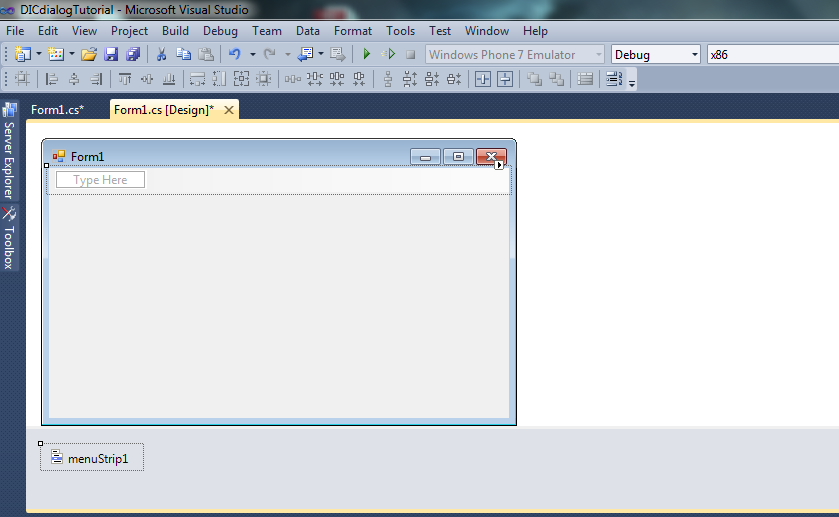The image size is (839, 517).
Task: Open the Debug menu
Action: (x=220, y=31)
